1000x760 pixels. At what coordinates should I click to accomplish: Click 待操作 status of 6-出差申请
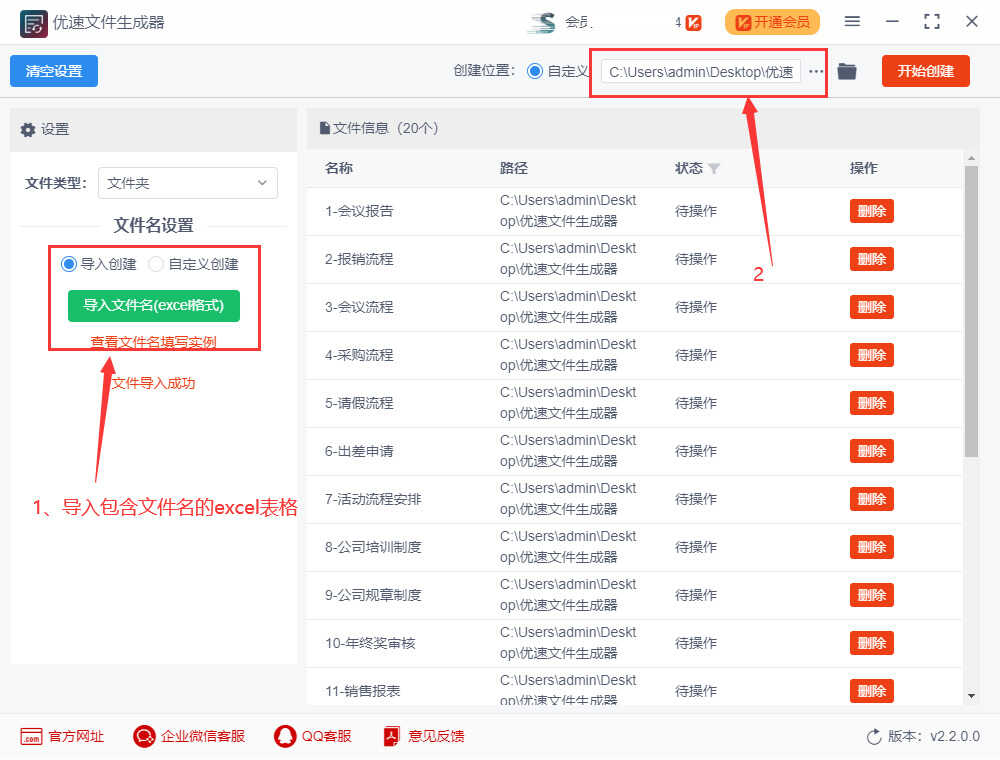(696, 451)
